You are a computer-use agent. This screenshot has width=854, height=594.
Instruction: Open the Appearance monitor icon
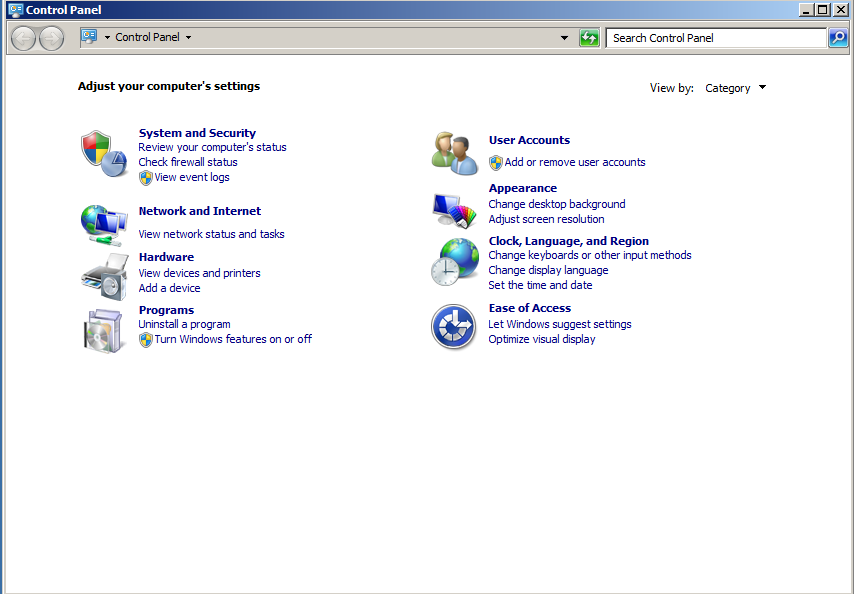pyautogui.click(x=455, y=210)
